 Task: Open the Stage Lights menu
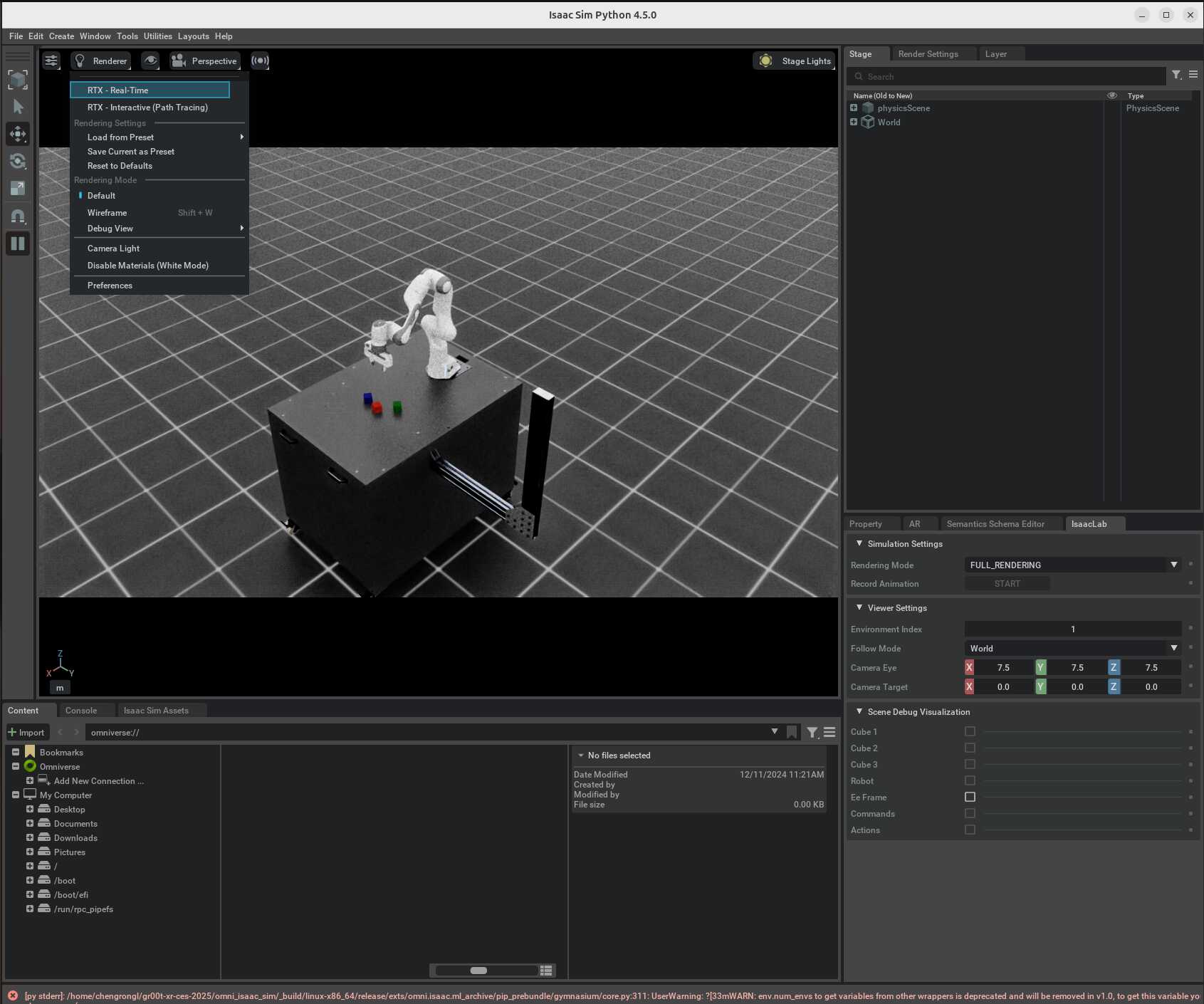pyautogui.click(x=795, y=61)
